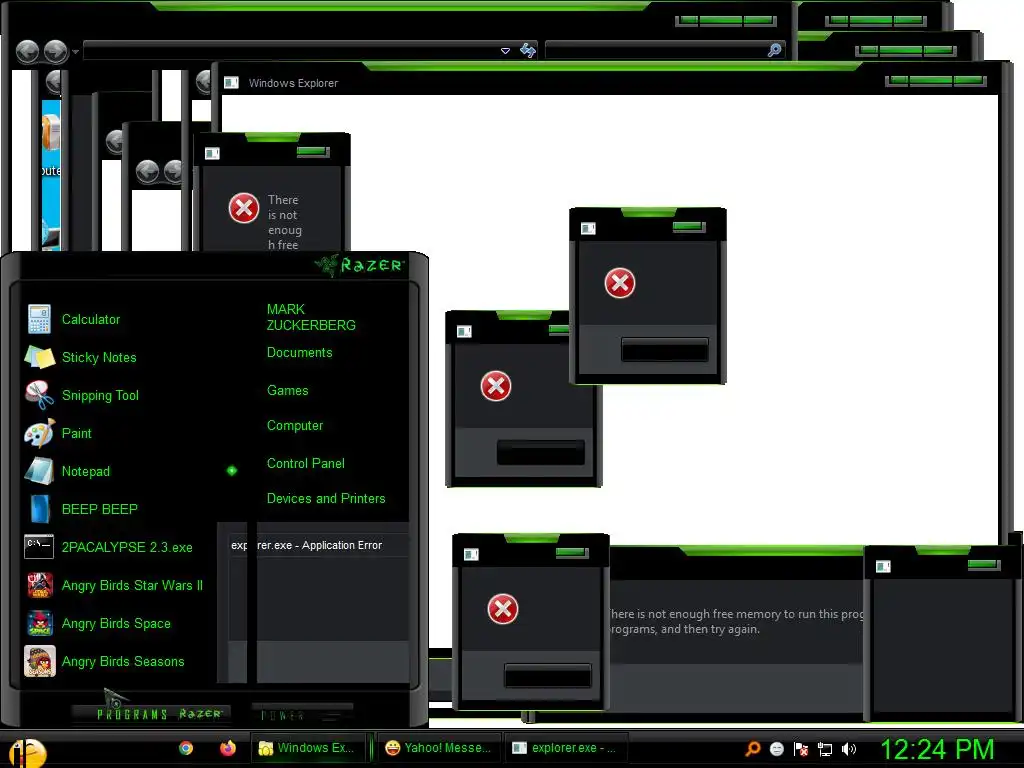Viewport: 1024px width, 768px height.
Task: Click the 'not enough free memory' error message
Action: pos(737,621)
